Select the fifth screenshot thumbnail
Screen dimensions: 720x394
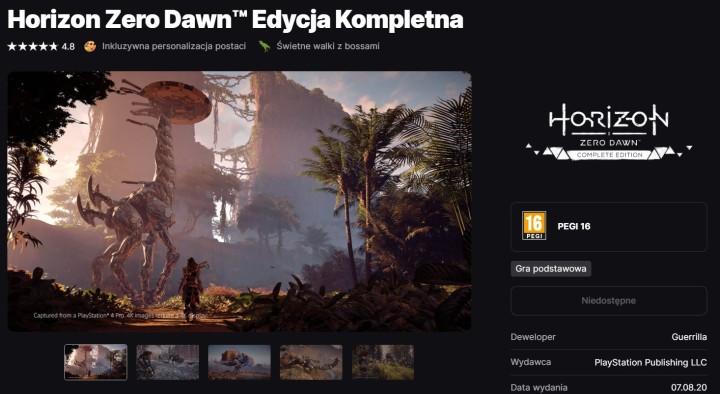(x=383, y=362)
